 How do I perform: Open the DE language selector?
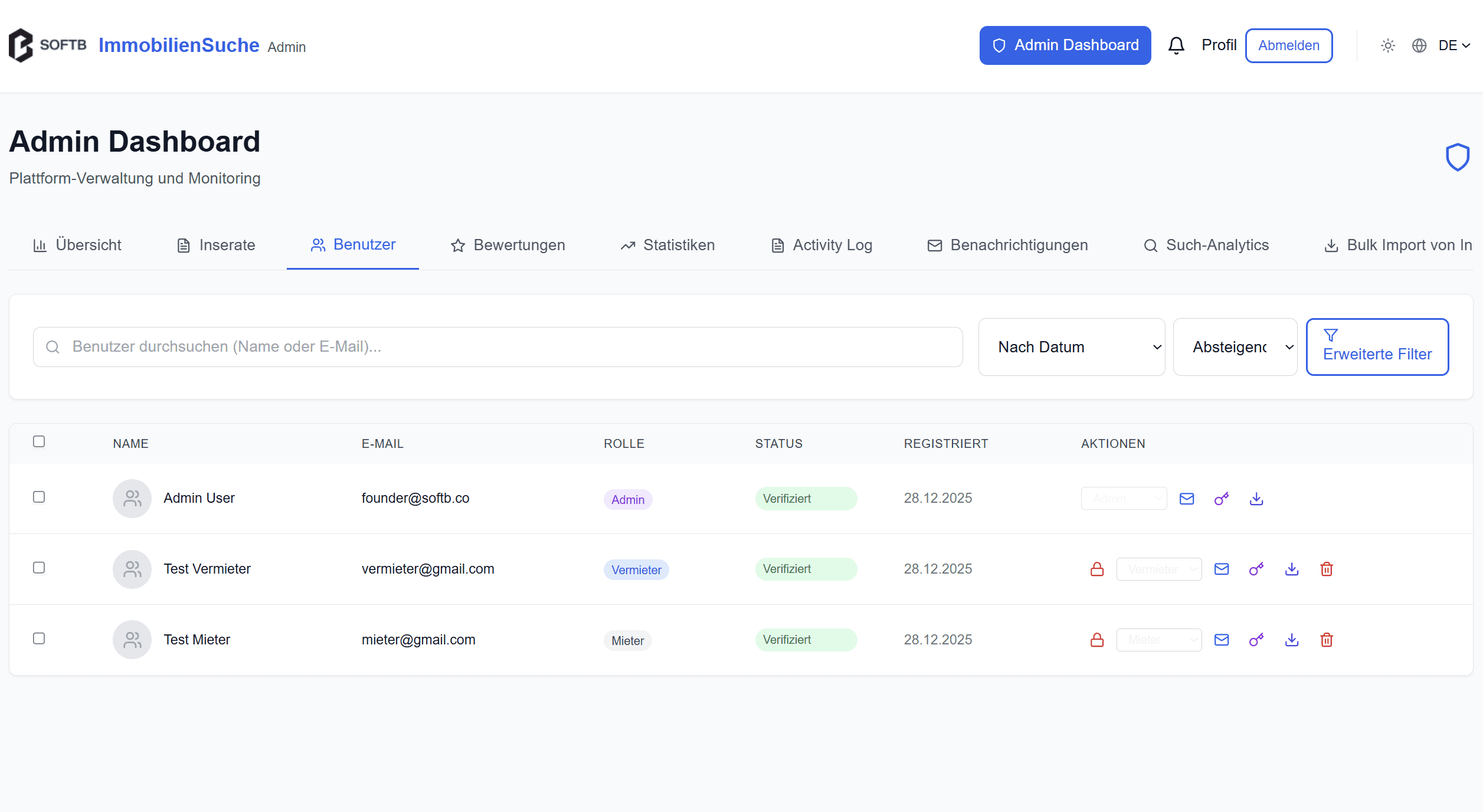[1453, 45]
